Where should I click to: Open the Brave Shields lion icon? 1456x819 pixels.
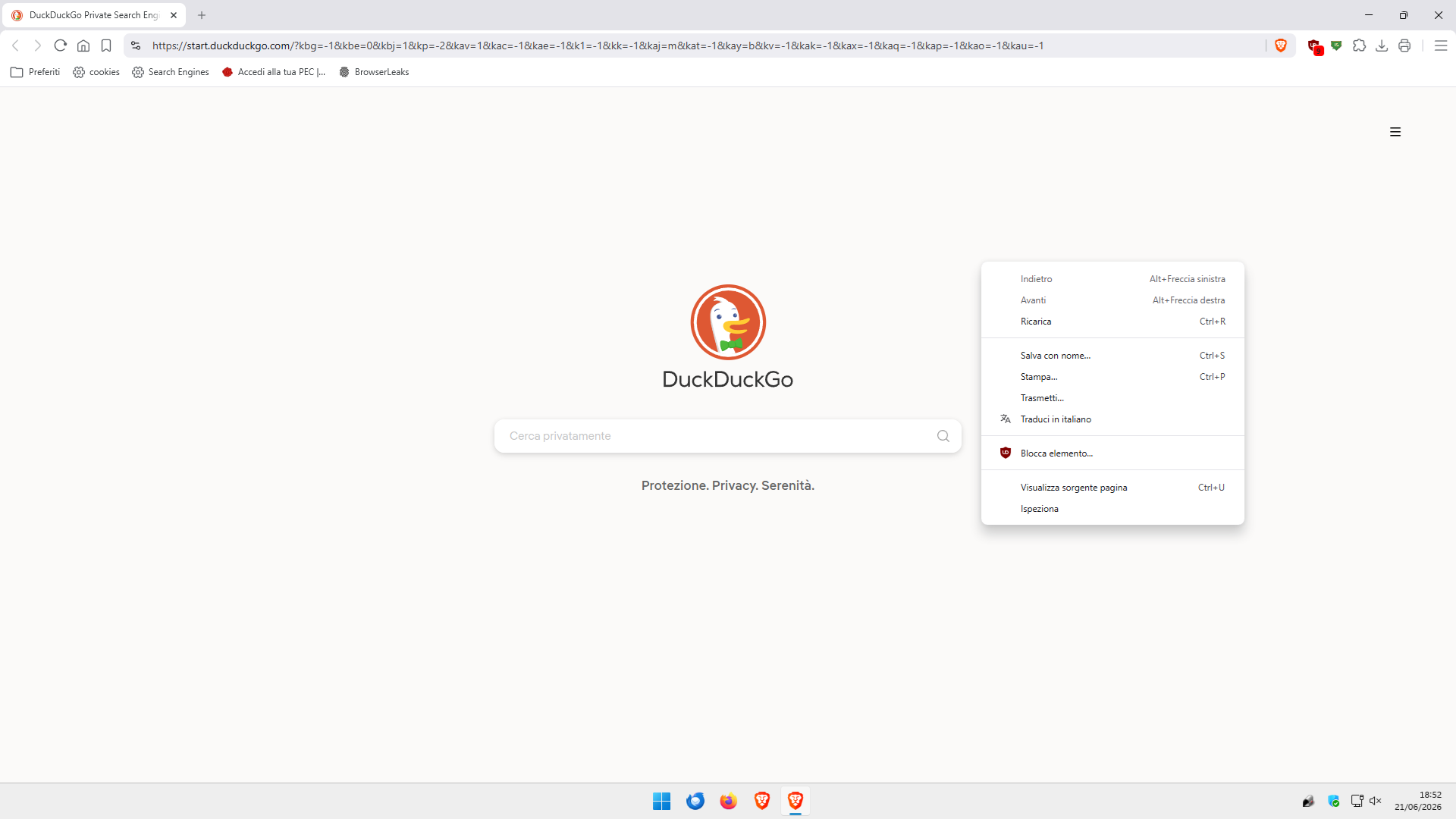tap(1281, 45)
